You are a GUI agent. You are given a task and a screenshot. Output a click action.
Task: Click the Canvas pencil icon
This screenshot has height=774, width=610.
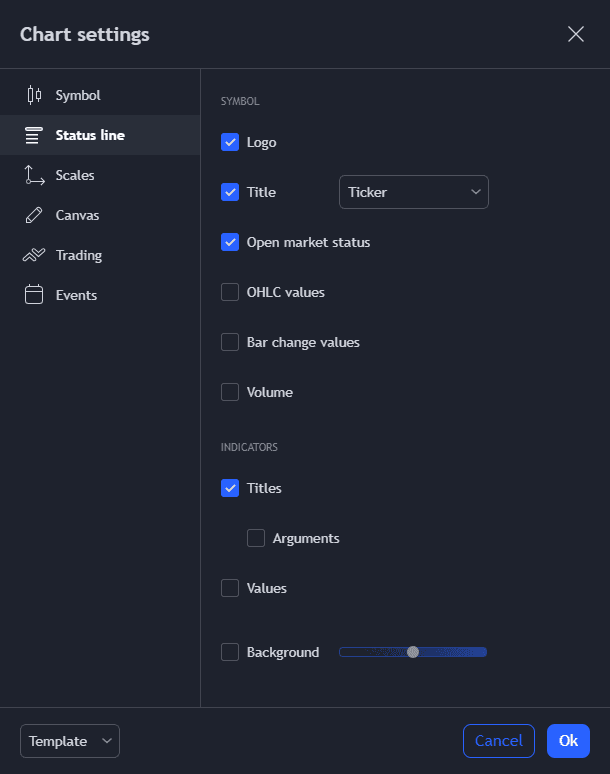34,215
